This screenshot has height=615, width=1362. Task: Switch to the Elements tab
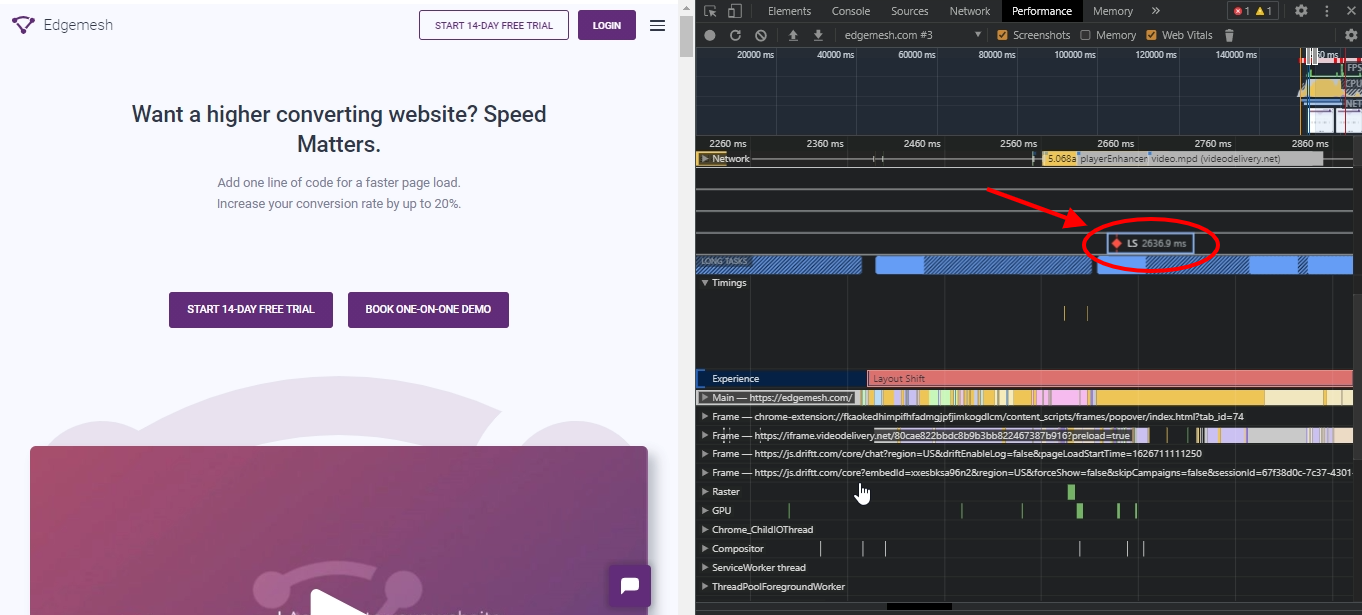tap(789, 11)
